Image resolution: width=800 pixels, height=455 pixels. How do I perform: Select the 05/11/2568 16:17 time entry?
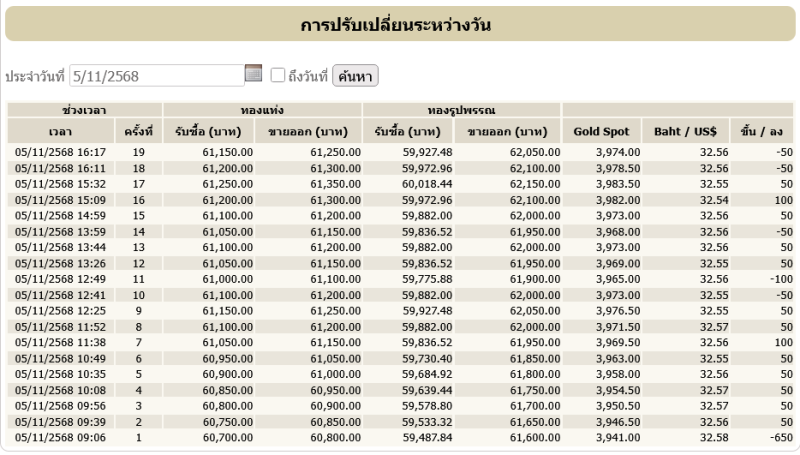[59, 151]
